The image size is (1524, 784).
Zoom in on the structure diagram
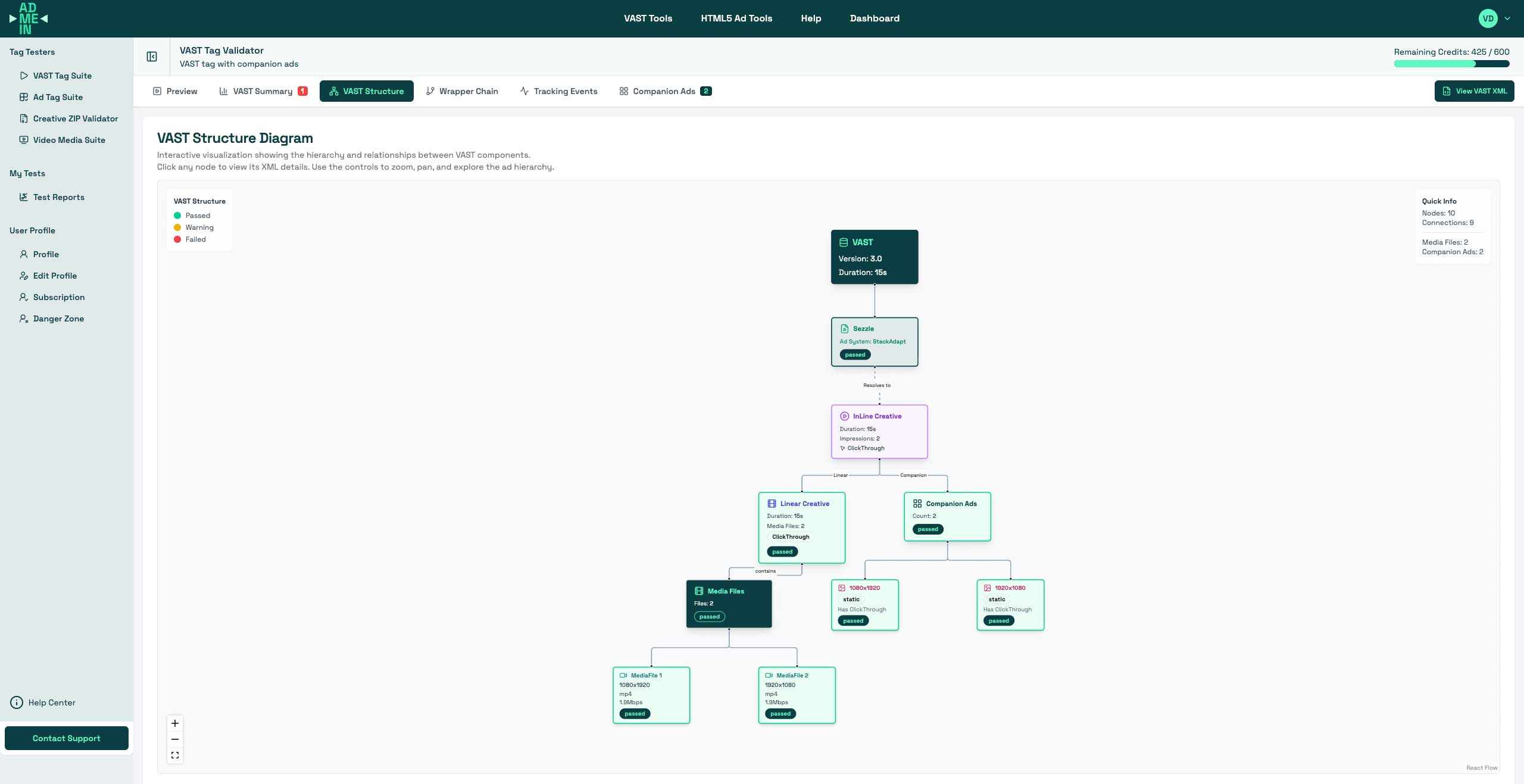(174, 723)
